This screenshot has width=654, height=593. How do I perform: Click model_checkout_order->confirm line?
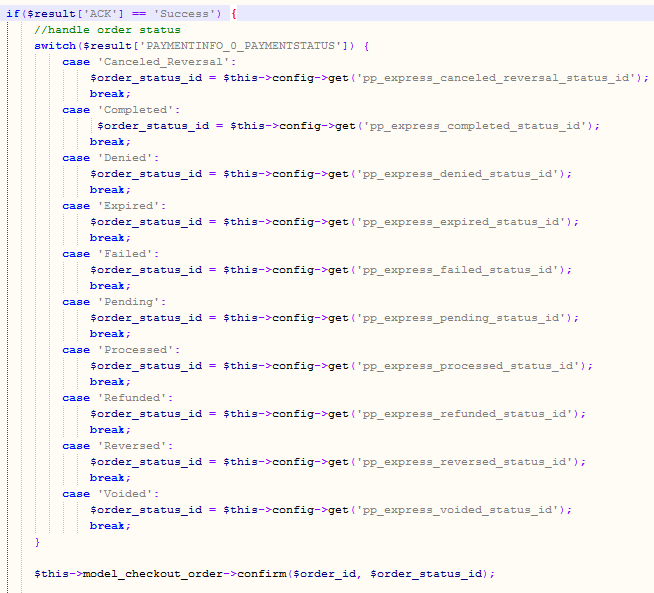coord(264,574)
